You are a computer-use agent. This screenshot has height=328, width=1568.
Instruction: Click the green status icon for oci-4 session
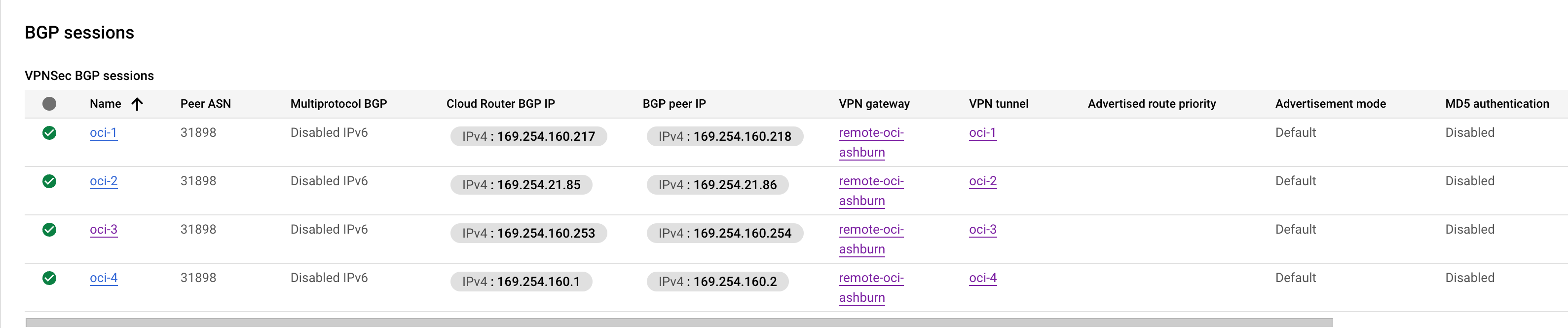click(x=50, y=278)
